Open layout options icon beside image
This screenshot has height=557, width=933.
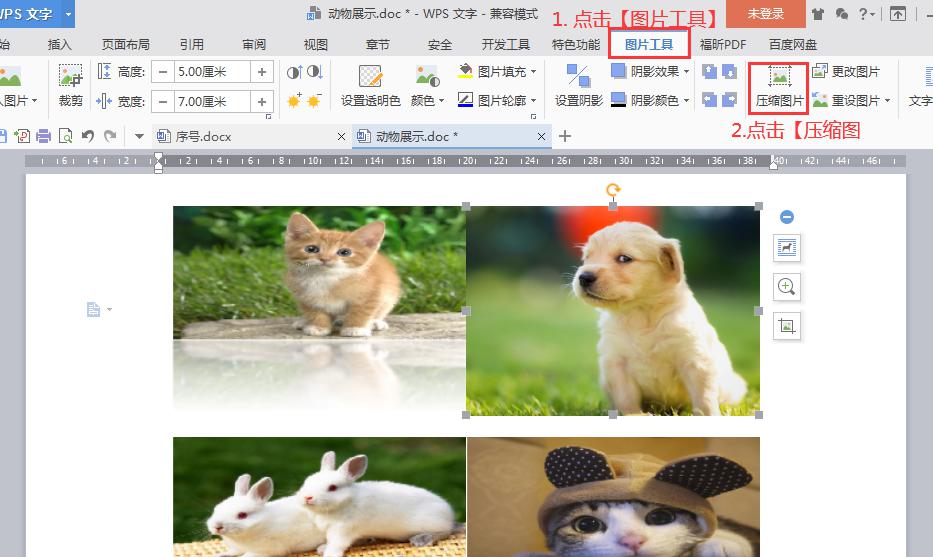(787, 248)
